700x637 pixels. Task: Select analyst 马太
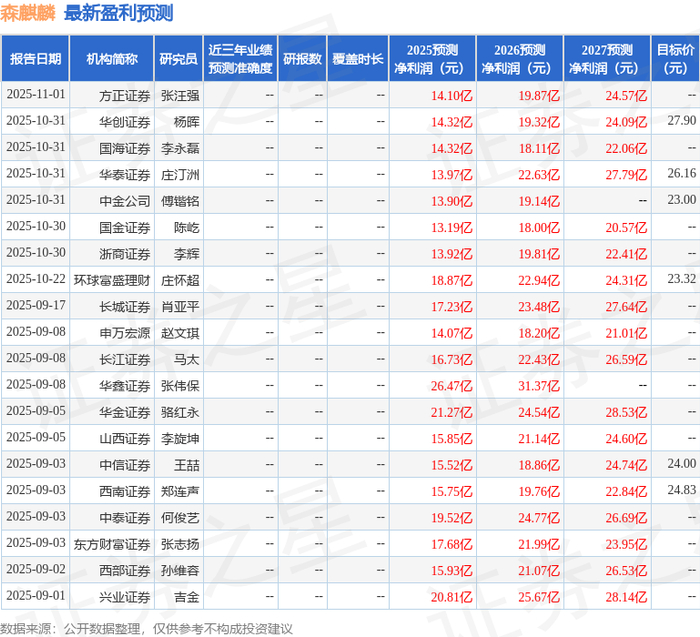(x=187, y=359)
